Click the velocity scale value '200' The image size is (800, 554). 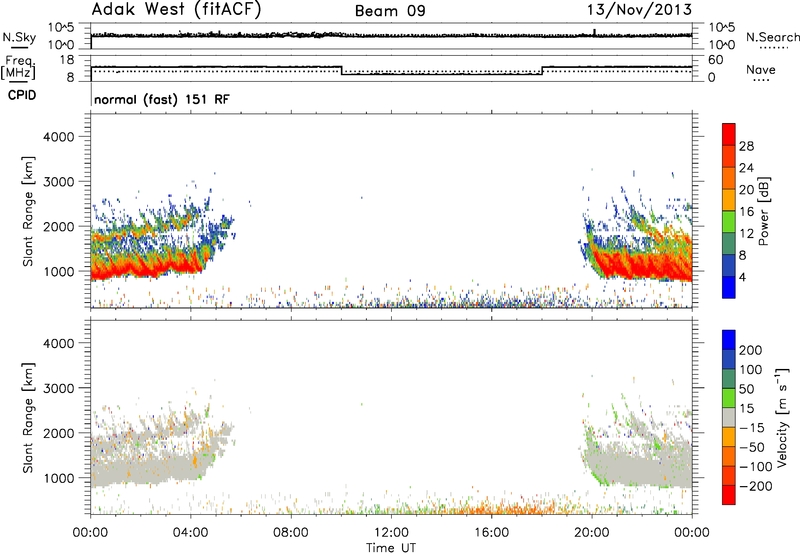[x=751, y=350]
